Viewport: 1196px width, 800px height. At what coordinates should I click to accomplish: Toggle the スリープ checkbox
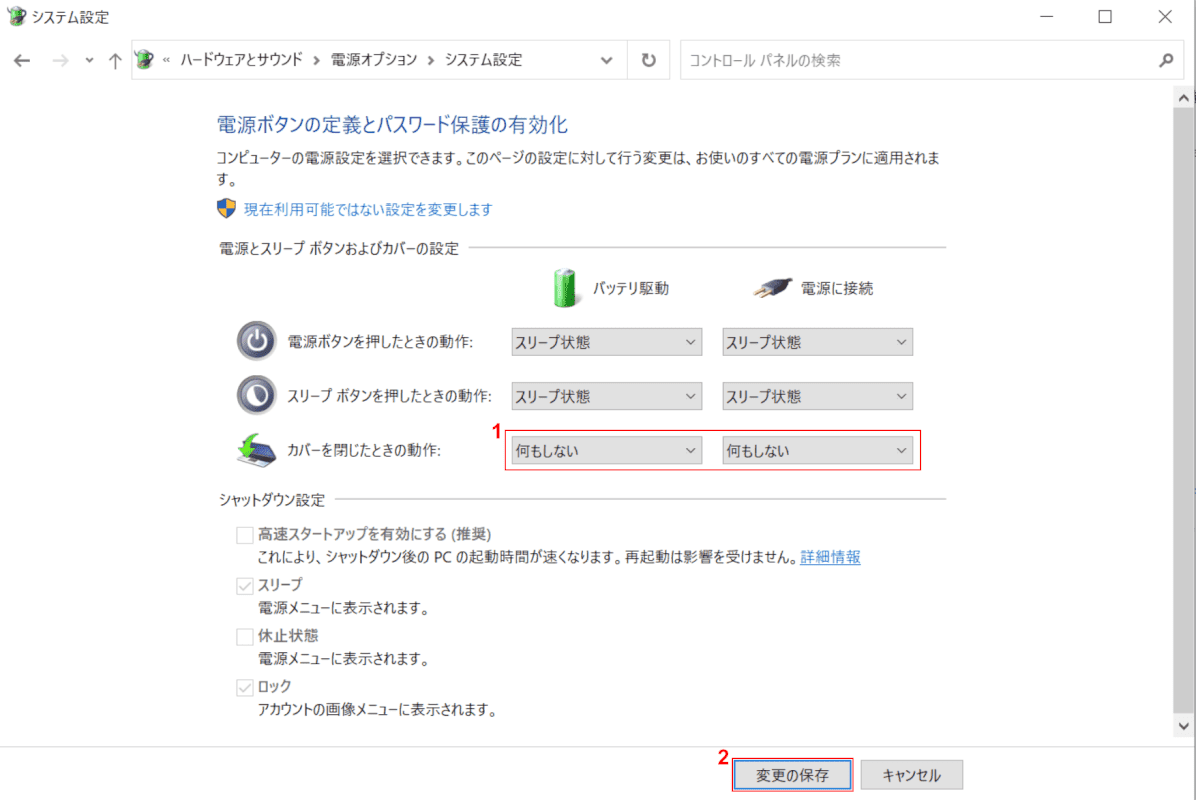[245, 586]
